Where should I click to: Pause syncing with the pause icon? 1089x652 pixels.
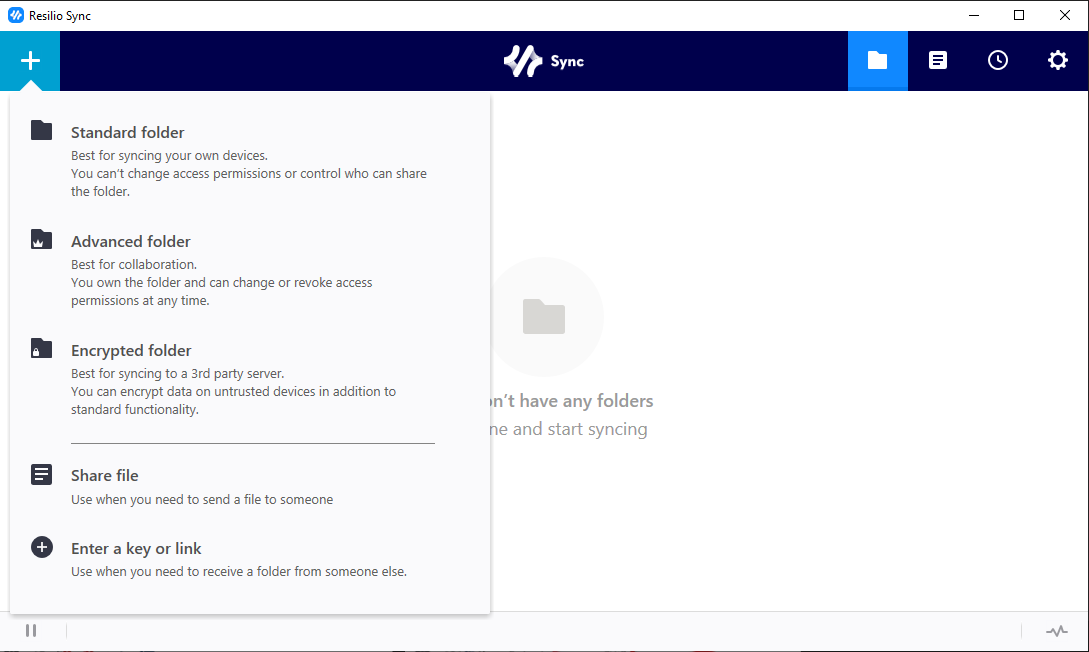(x=31, y=630)
